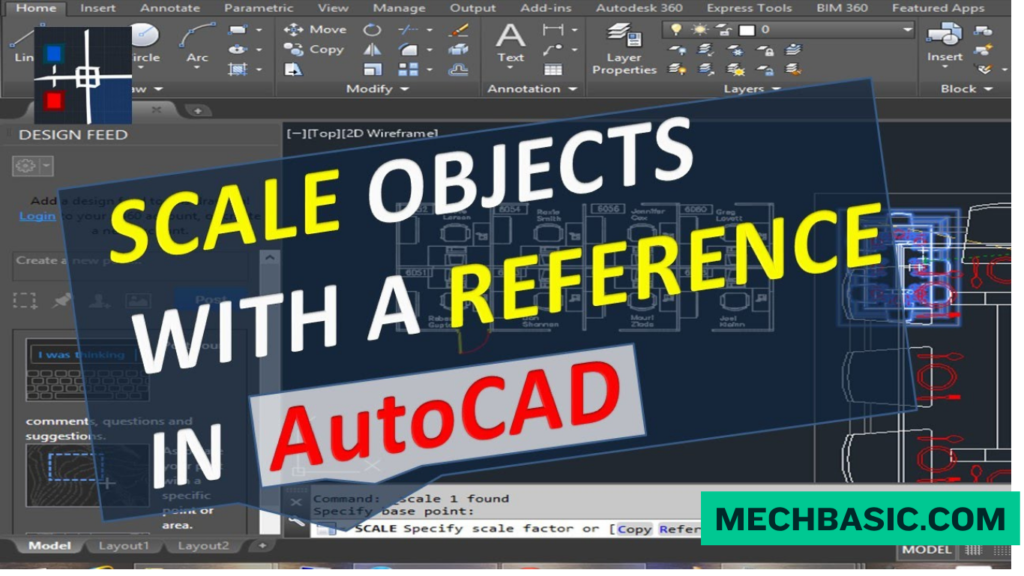1024x576 pixels.
Task: Select the Explode tool
Action: 458,50
